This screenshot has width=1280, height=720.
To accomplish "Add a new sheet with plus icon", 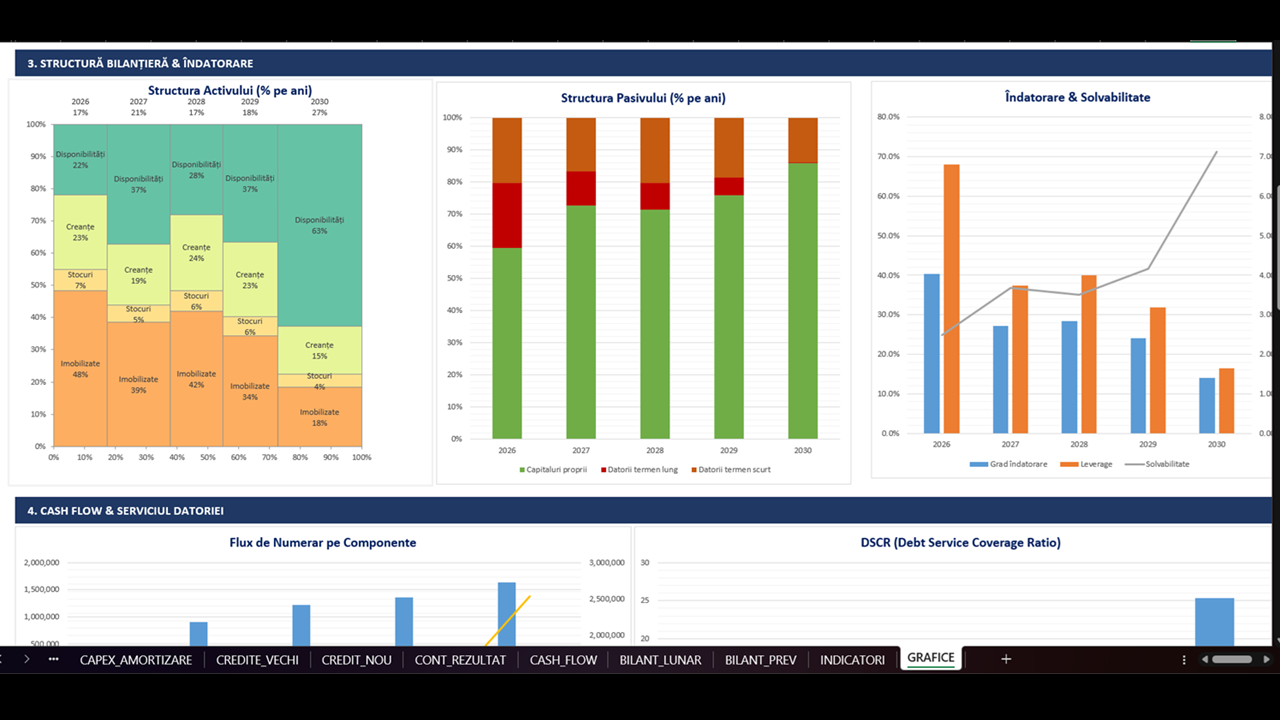I will pos(1006,659).
